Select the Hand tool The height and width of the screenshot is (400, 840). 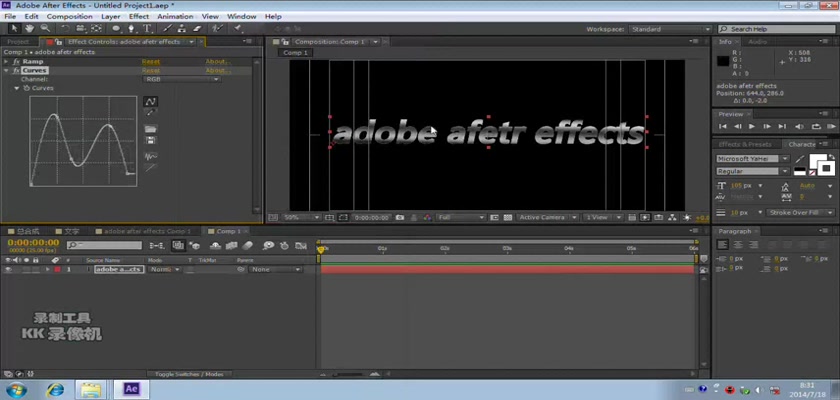pos(29,28)
